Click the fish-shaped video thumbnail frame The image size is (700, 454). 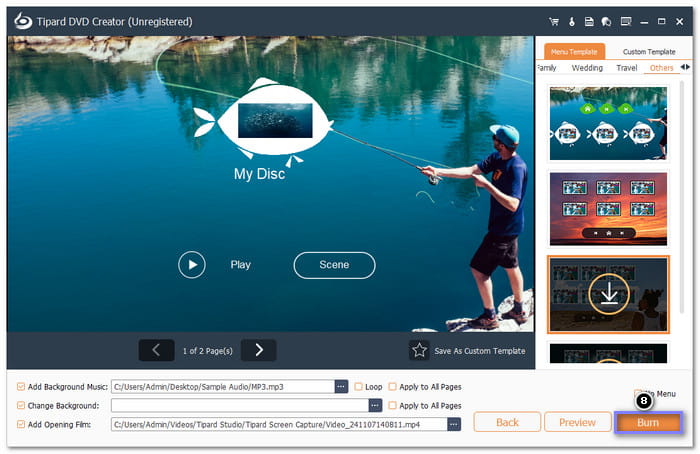click(275, 121)
